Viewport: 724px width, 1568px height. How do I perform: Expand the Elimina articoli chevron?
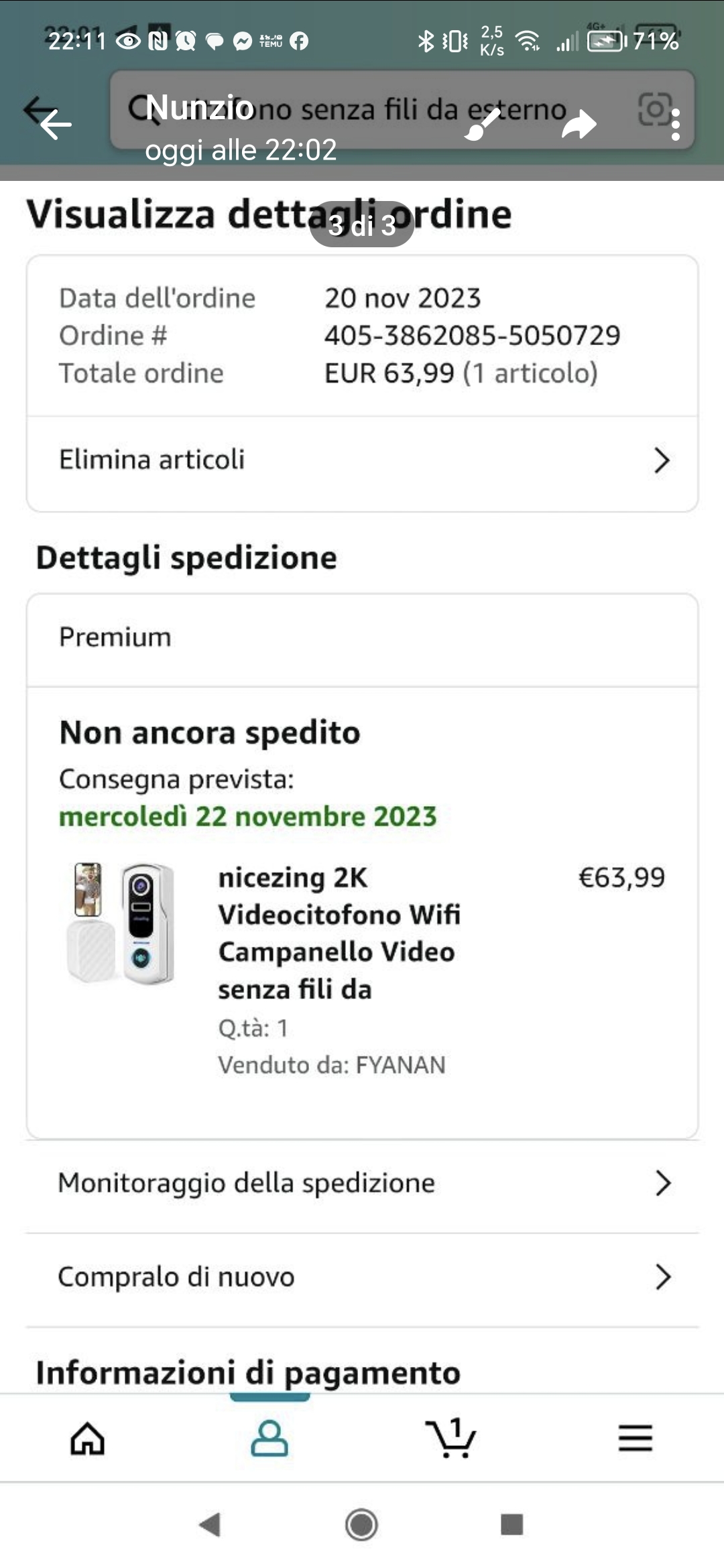click(662, 460)
